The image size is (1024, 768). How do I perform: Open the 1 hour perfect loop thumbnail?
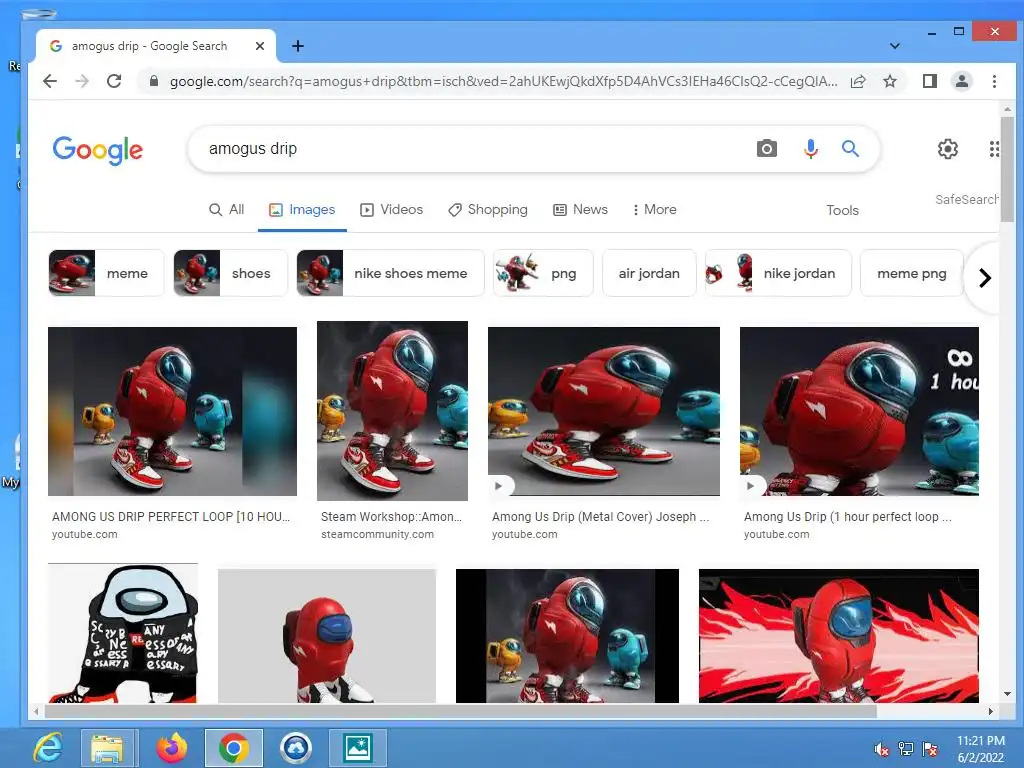click(x=859, y=411)
